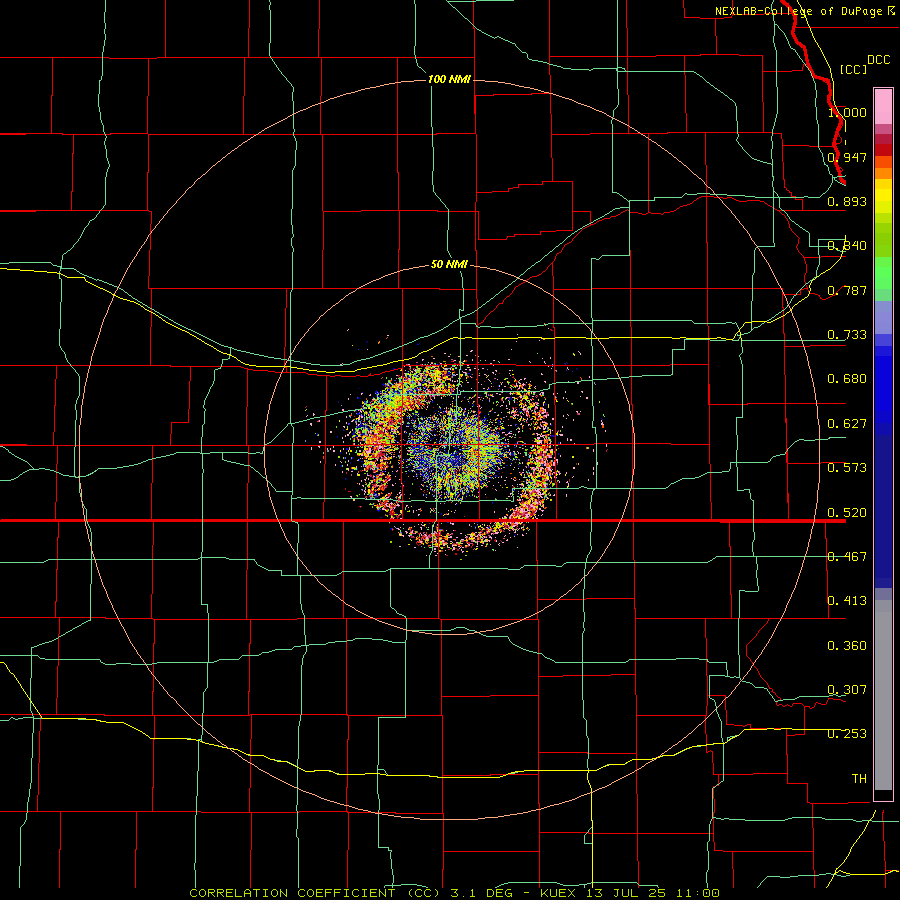Select the DCC label above the color bar
The height and width of the screenshot is (900, 900).
click(x=878, y=60)
